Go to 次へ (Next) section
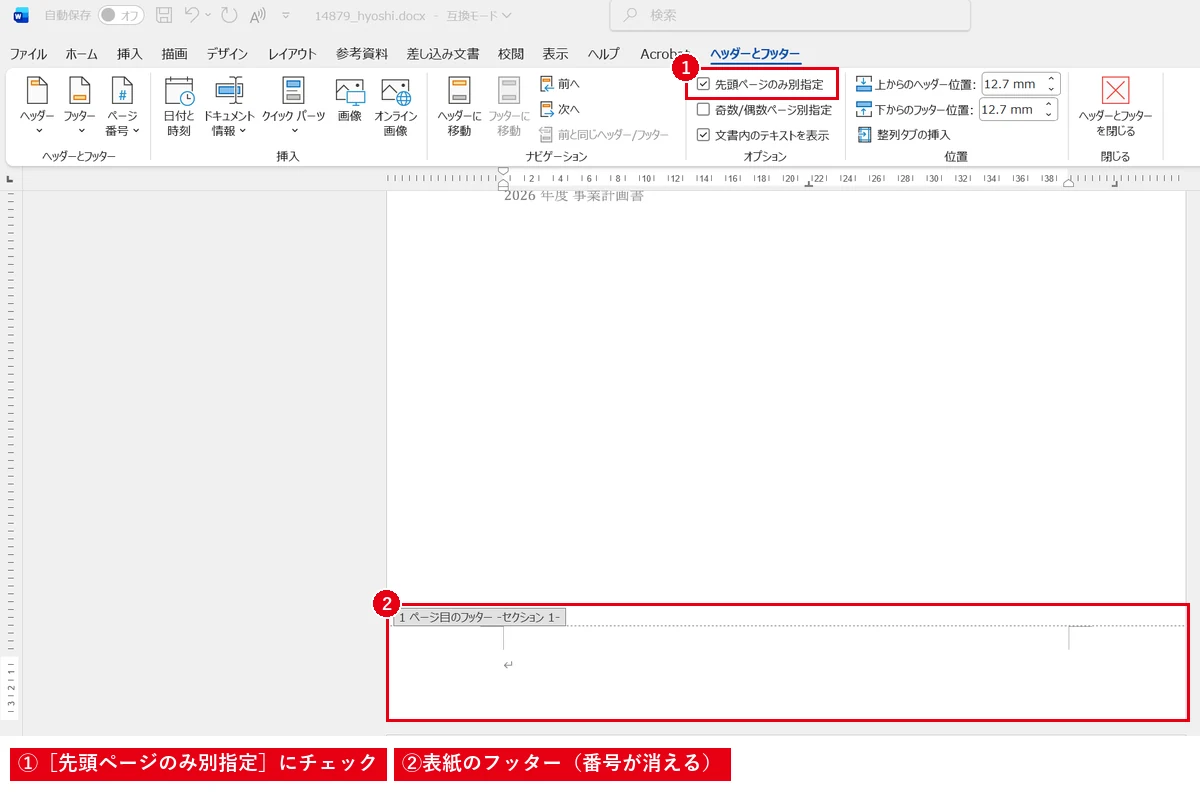1200x792 pixels. point(560,109)
